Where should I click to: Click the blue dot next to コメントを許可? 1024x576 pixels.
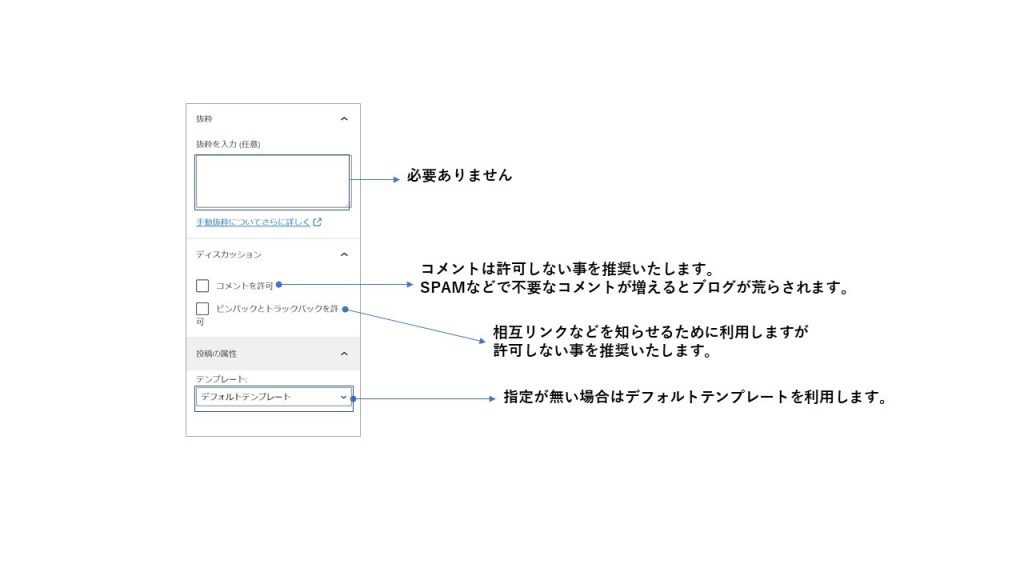[278, 285]
